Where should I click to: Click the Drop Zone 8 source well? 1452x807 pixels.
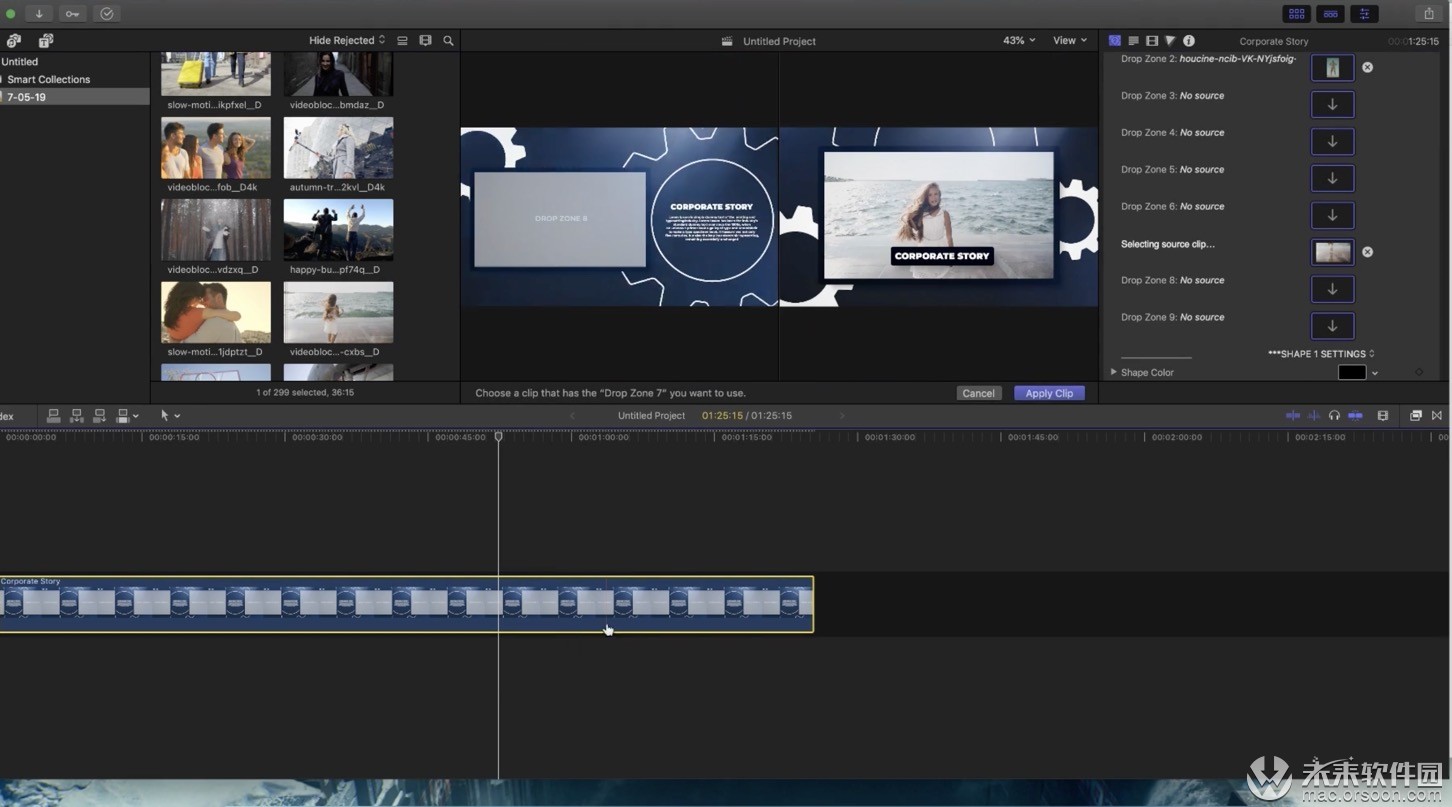(x=1332, y=289)
